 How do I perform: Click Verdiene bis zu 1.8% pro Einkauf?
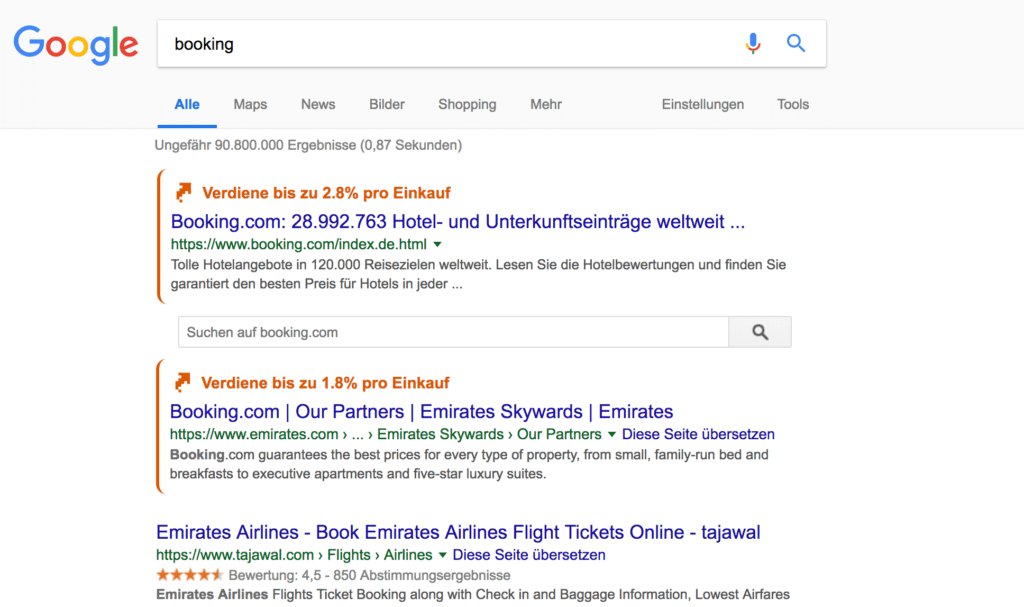click(x=325, y=383)
